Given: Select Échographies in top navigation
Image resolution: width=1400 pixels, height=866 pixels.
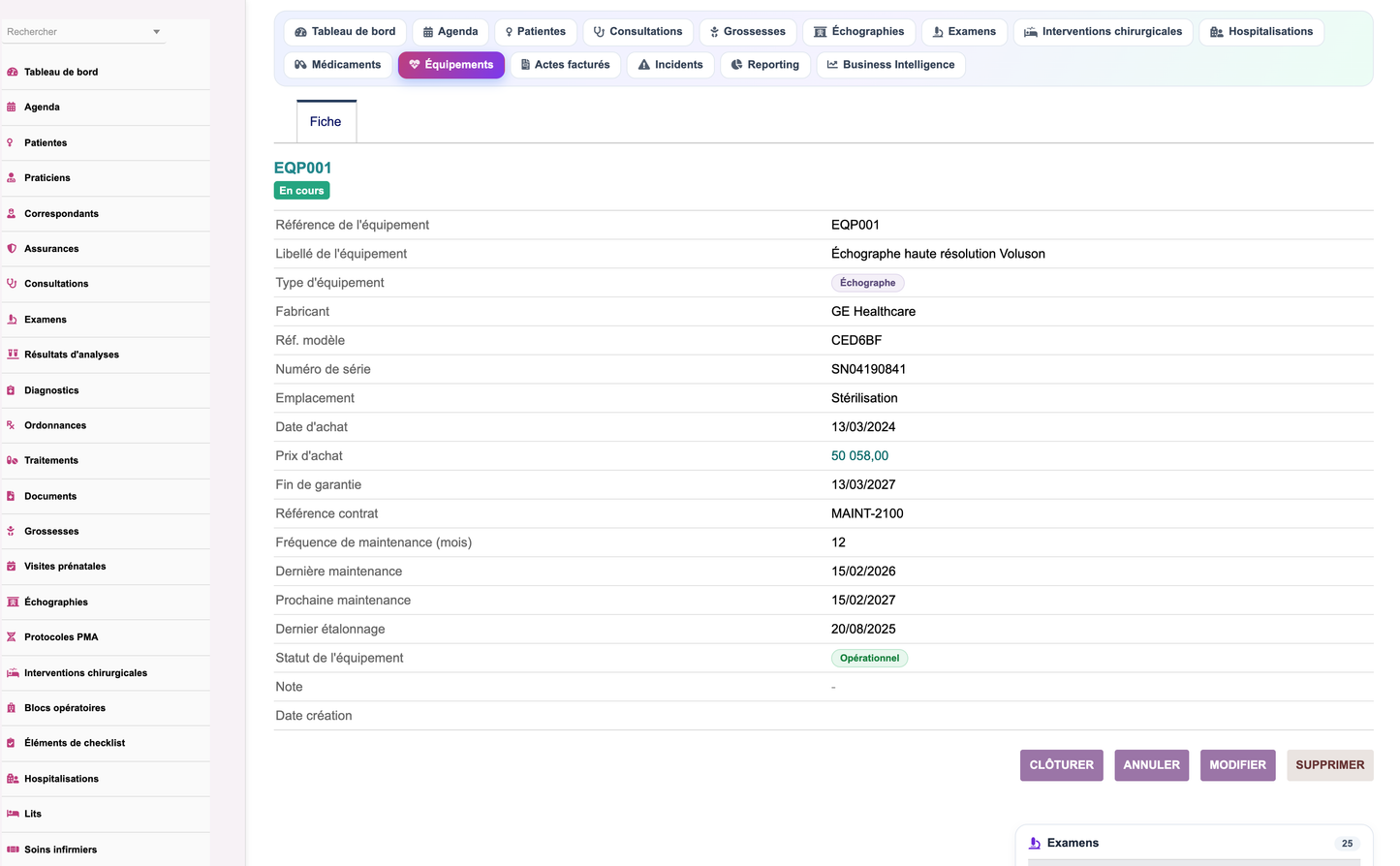Looking at the screenshot, I should 859,32.
